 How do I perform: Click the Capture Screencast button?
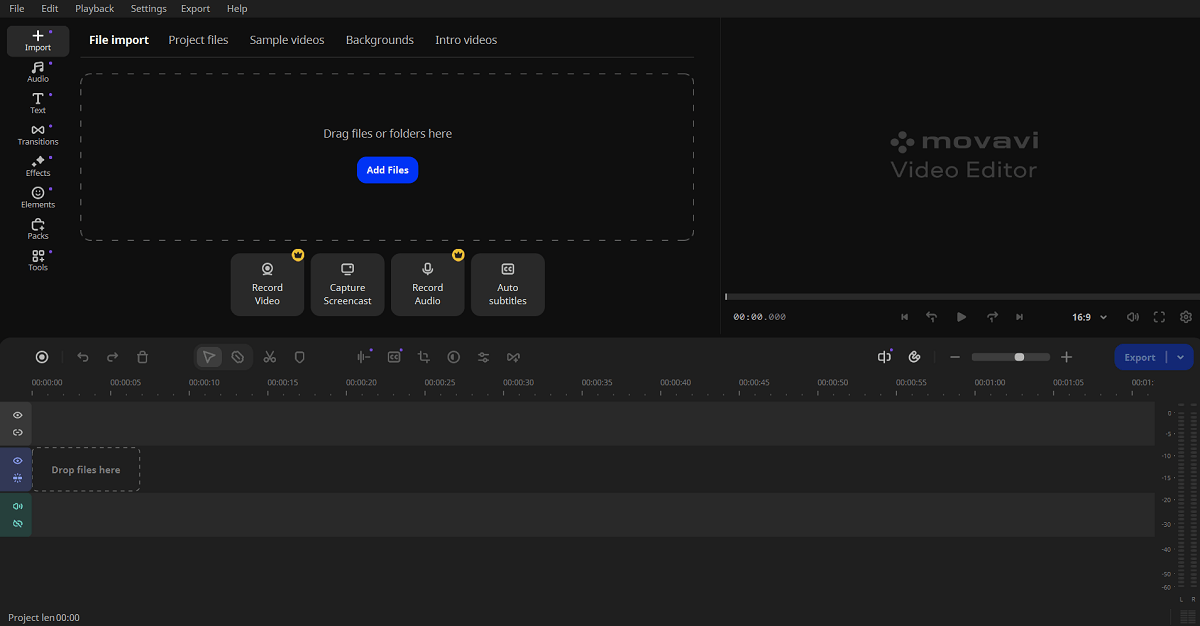[347, 285]
